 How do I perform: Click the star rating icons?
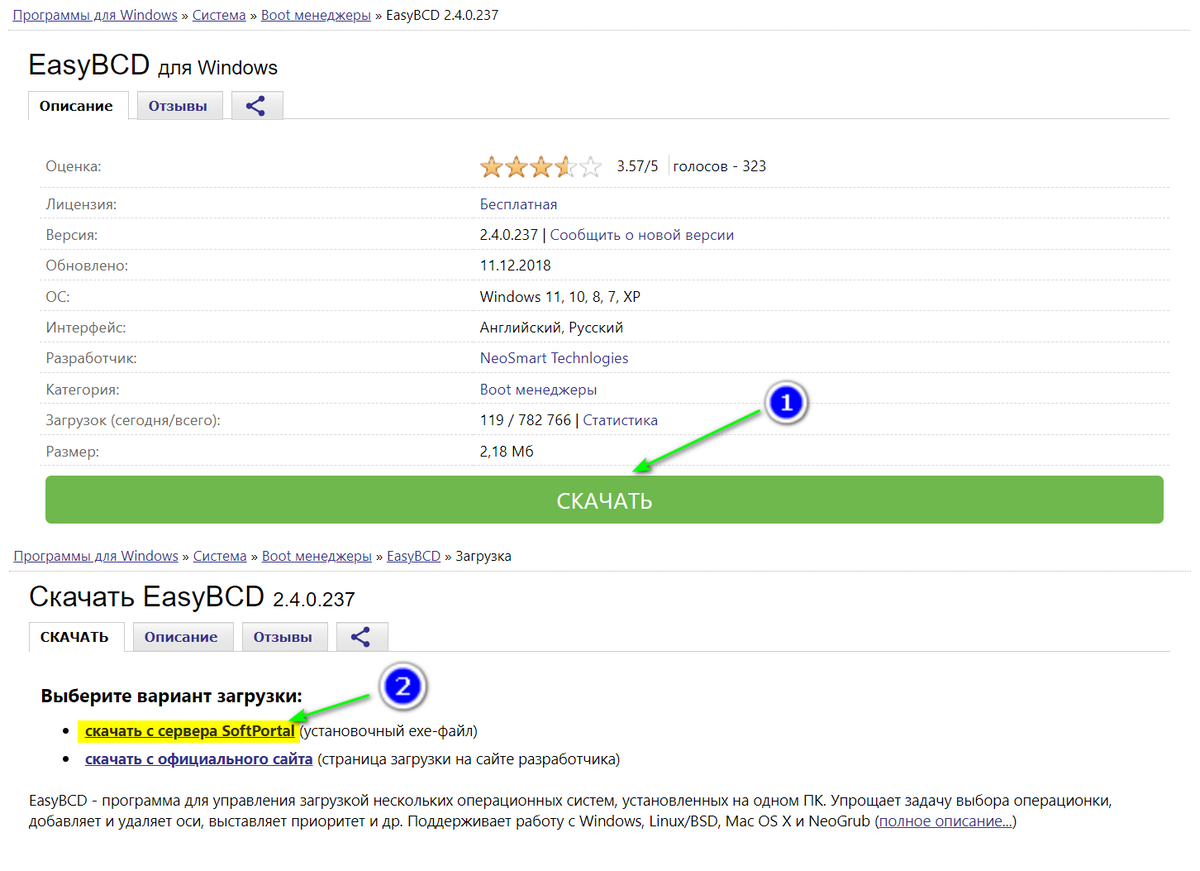coord(541,166)
